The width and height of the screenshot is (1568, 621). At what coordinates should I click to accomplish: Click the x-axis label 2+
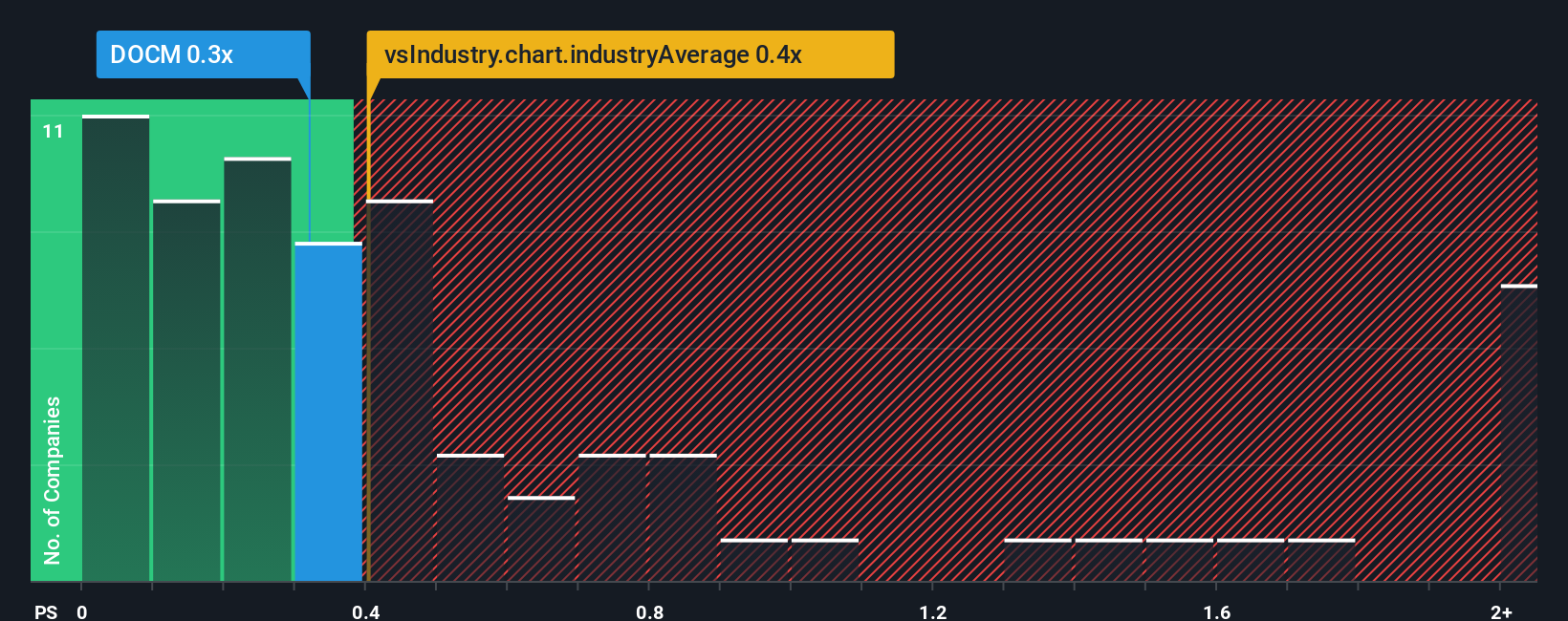[x=1501, y=611]
